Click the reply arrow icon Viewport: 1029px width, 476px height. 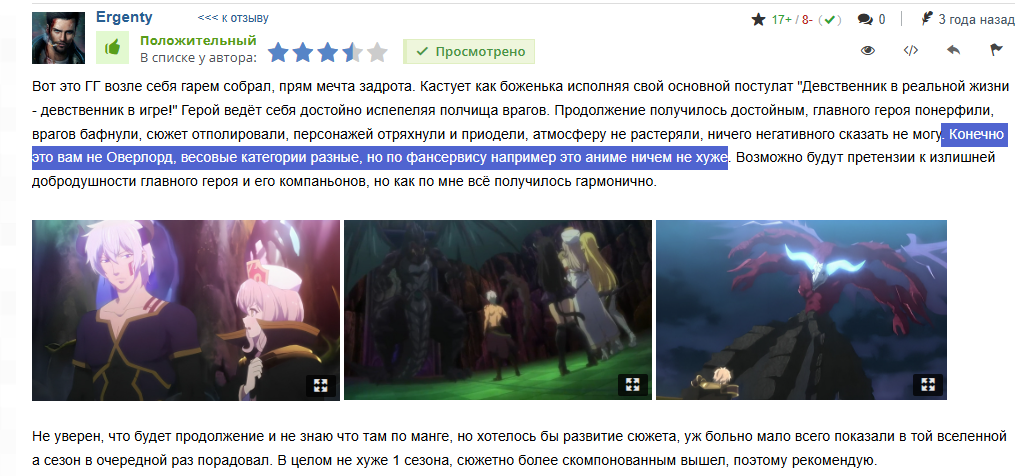click(954, 50)
